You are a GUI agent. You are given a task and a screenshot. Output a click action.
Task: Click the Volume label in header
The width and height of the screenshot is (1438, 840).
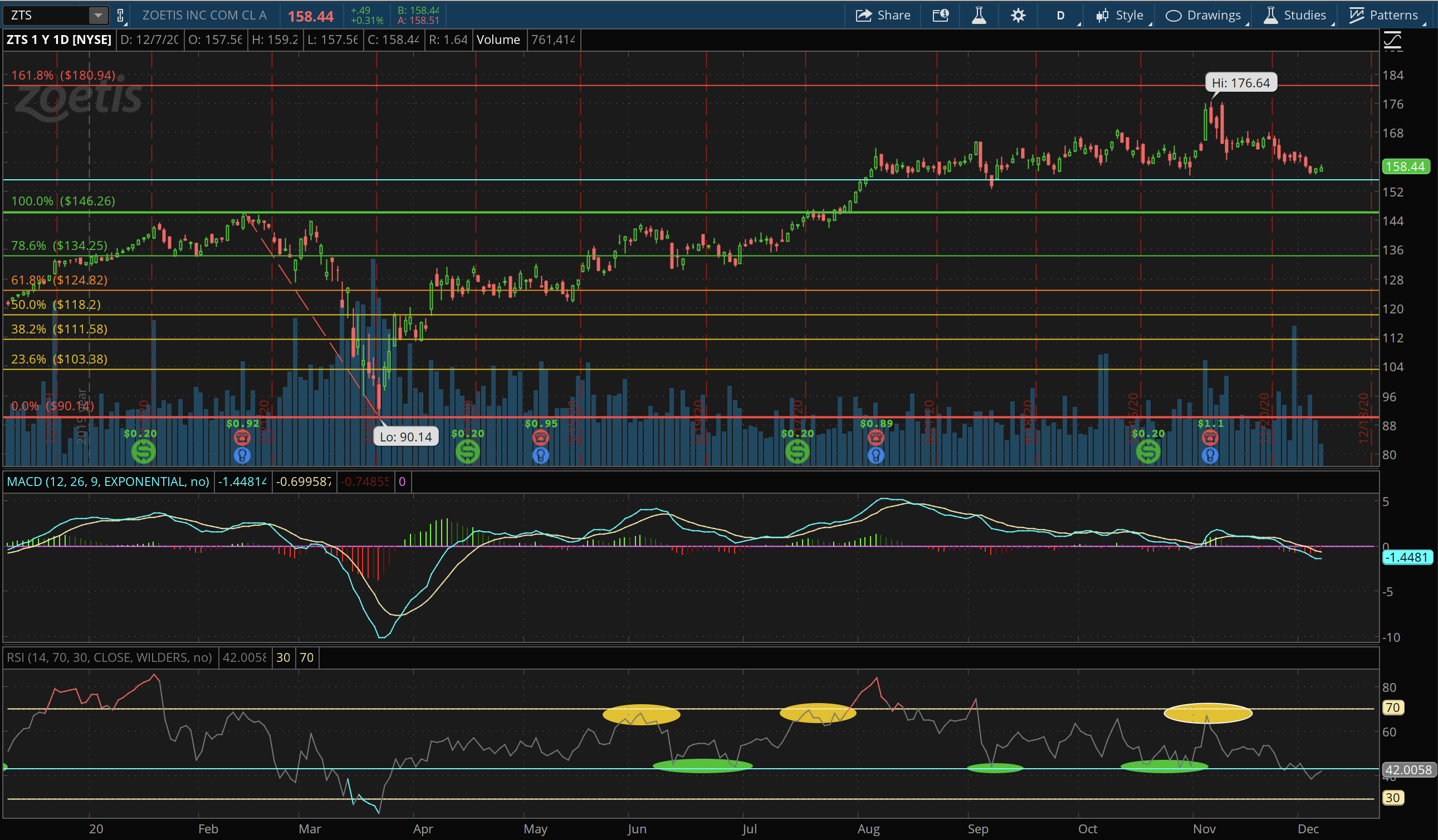coord(498,40)
